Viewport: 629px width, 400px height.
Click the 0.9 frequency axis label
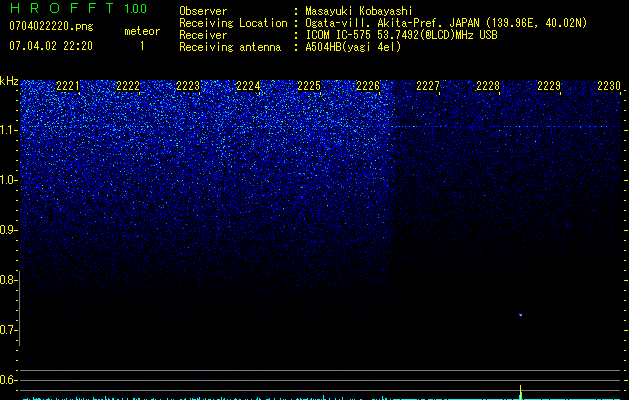(9, 230)
